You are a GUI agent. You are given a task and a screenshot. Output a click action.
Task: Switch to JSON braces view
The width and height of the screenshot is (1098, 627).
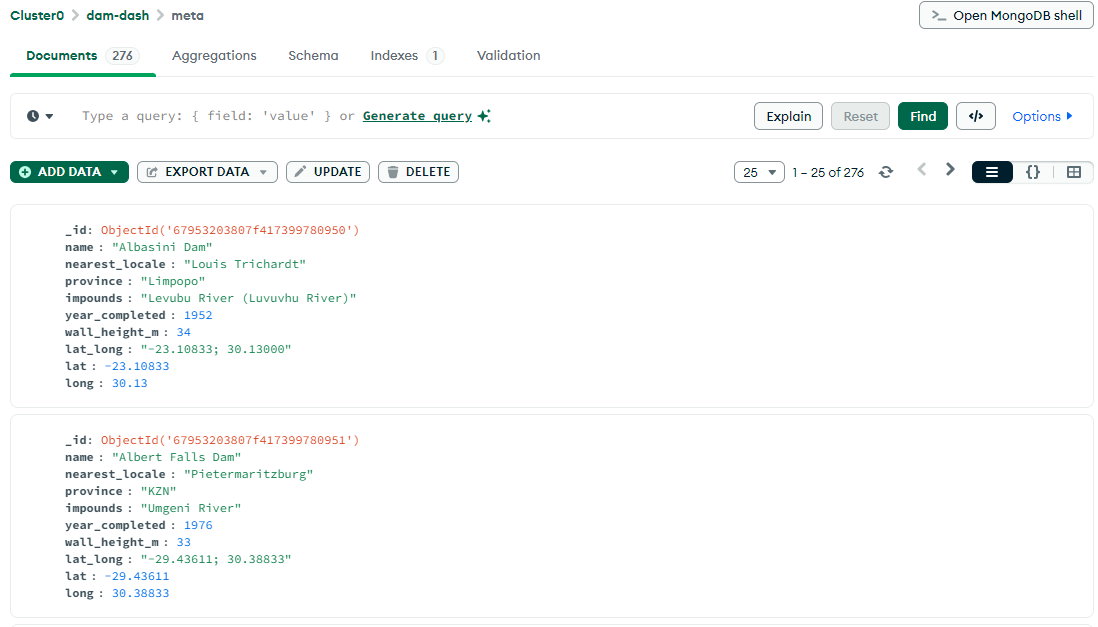tap(1033, 172)
